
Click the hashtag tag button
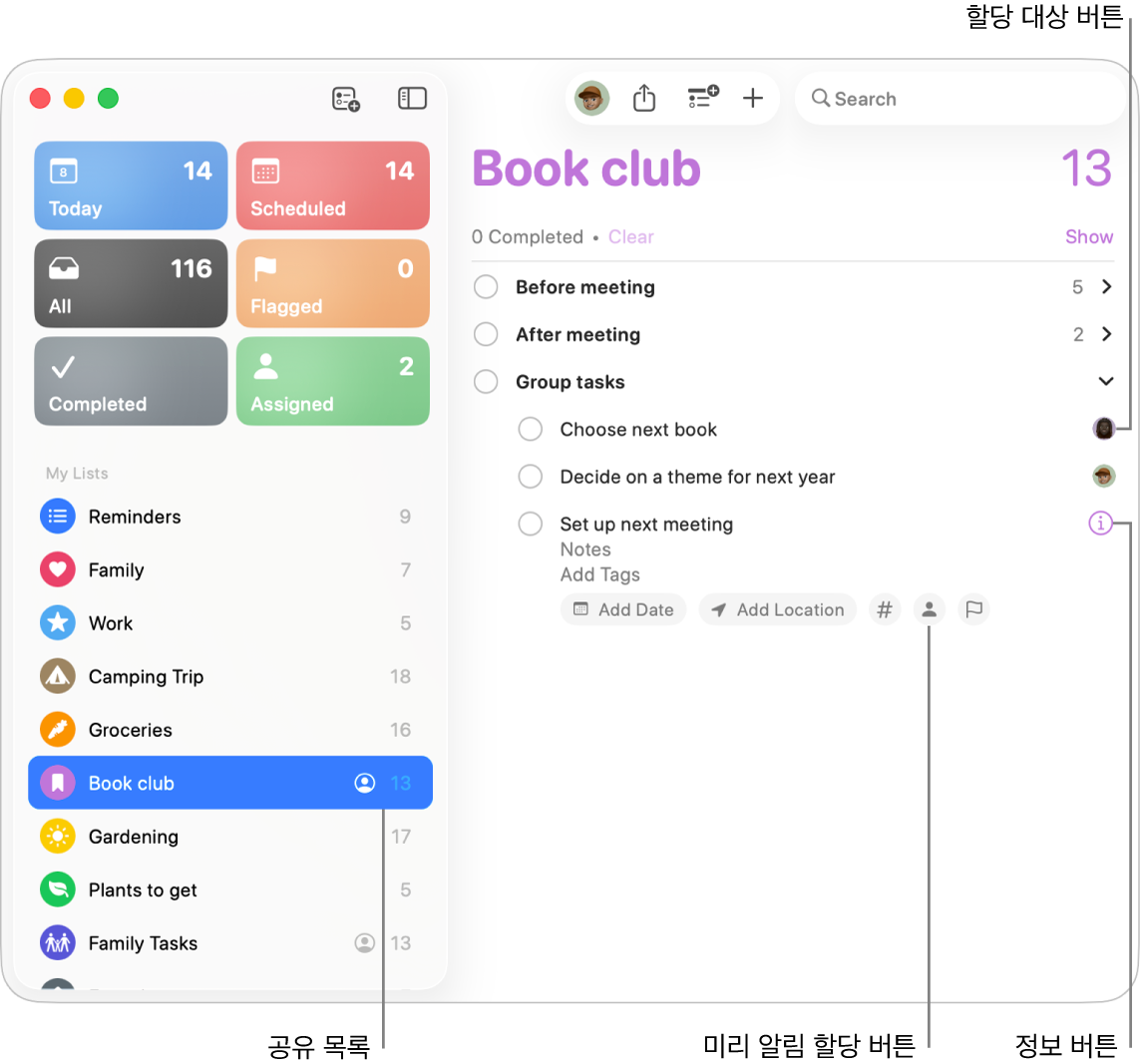point(884,610)
